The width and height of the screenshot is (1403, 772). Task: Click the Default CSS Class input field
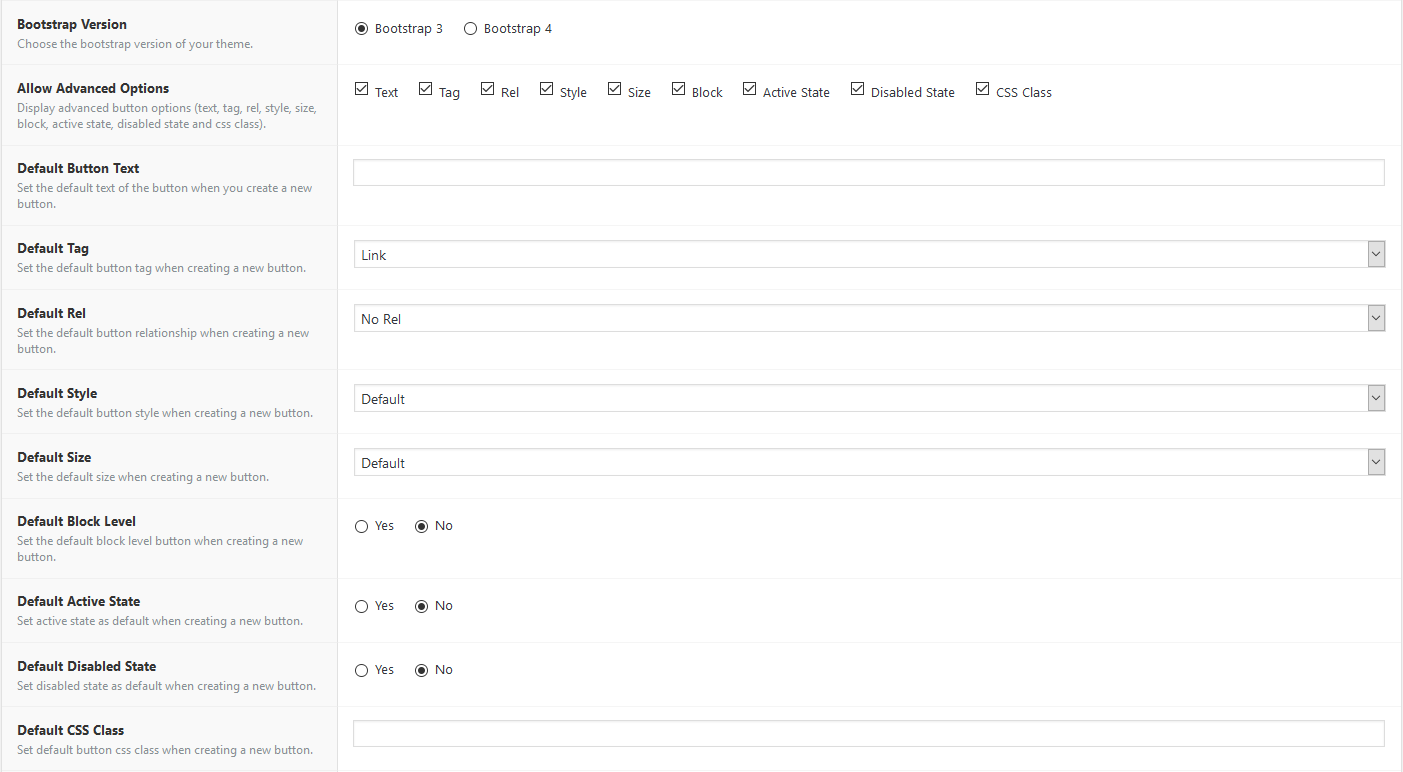[x=869, y=733]
